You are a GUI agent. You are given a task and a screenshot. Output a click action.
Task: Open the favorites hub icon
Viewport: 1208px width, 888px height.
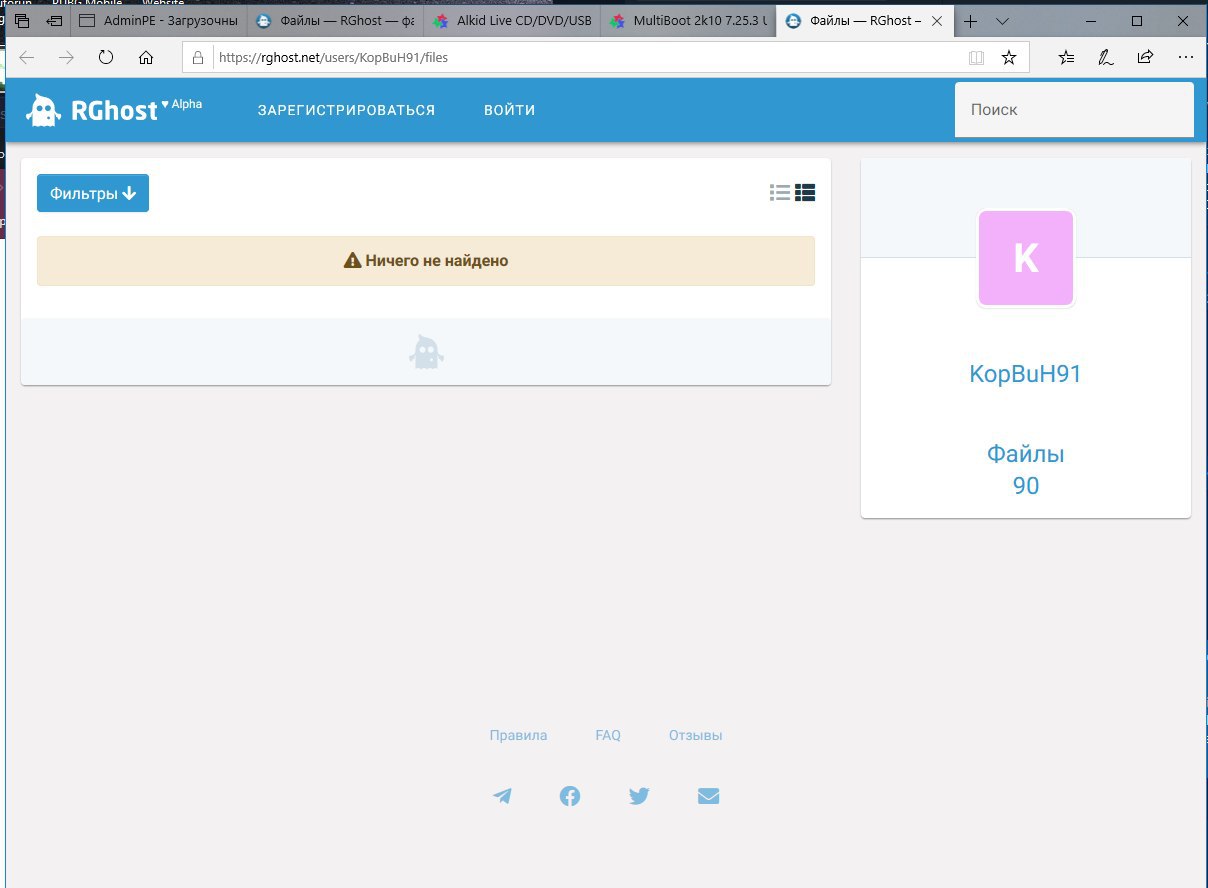[x=1067, y=58]
